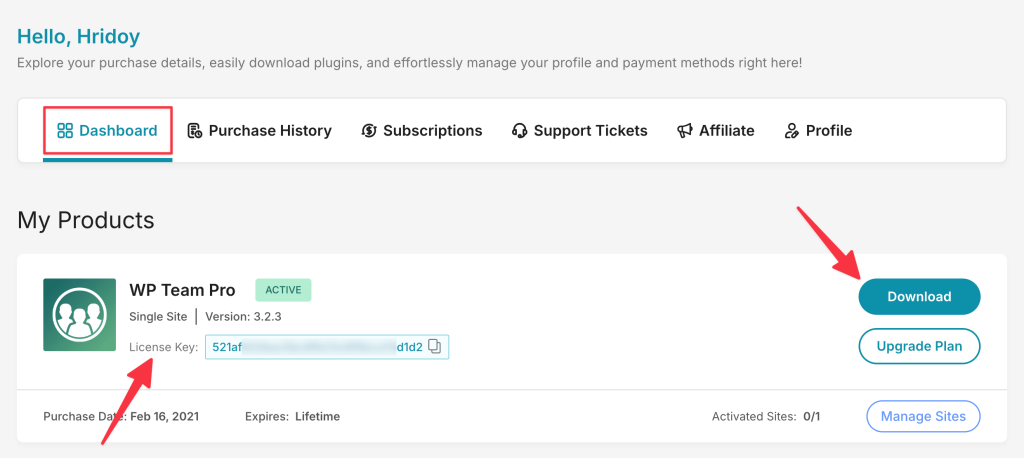
Task: Open Manage Sites for WP Team Pro
Action: tap(923, 416)
